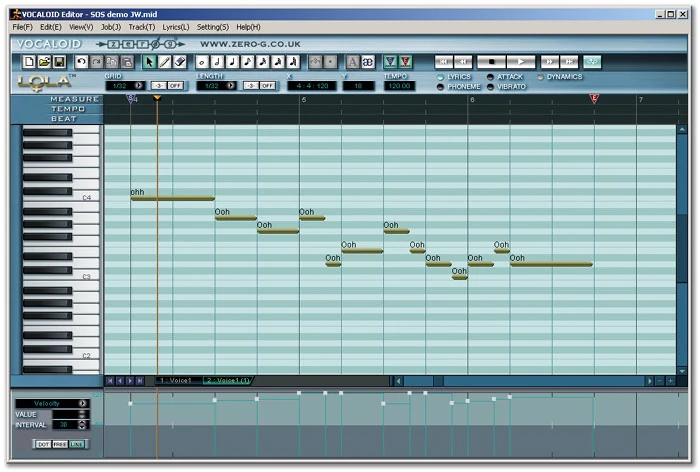The image size is (700, 472).
Task: Select the arrow pointer tool
Action: (149, 62)
